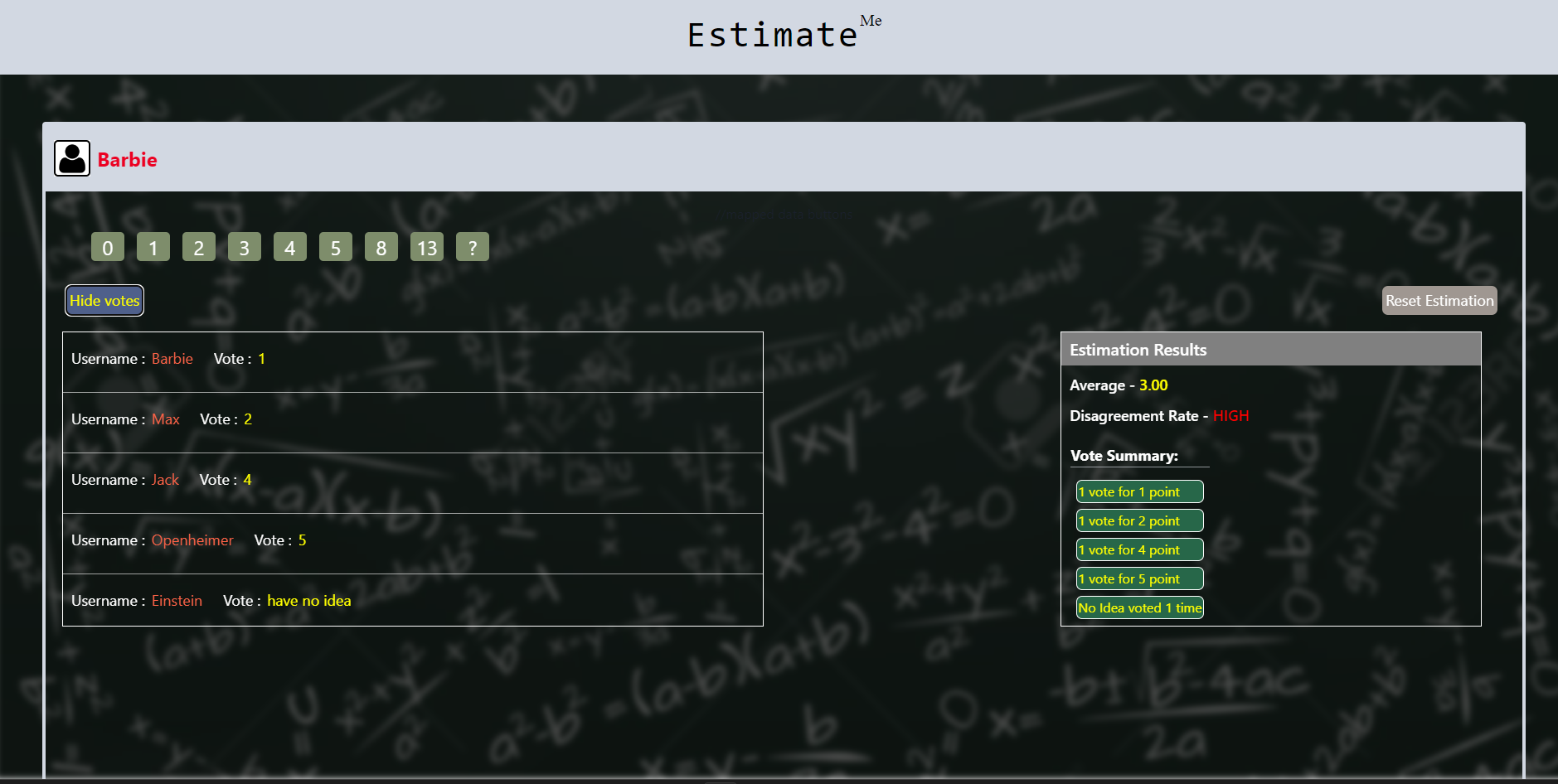Click '1 vote for 4 point' badge
Image resolution: width=1558 pixels, height=784 pixels.
coord(1140,549)
